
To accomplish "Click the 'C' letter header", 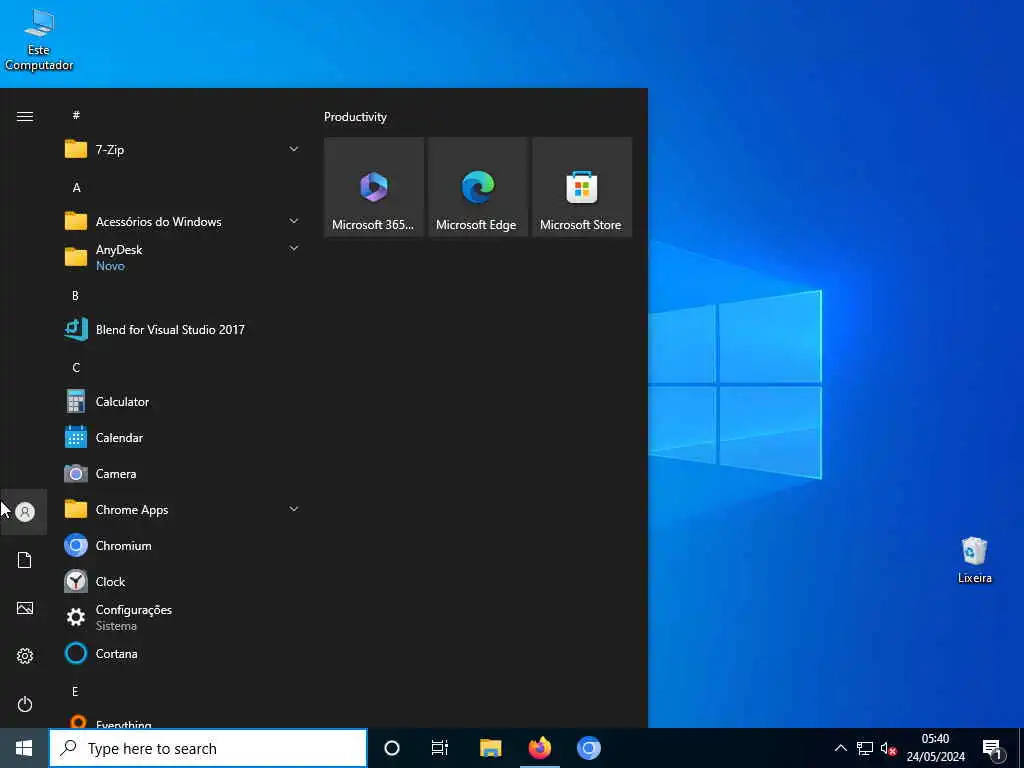I will pos(76,368).
